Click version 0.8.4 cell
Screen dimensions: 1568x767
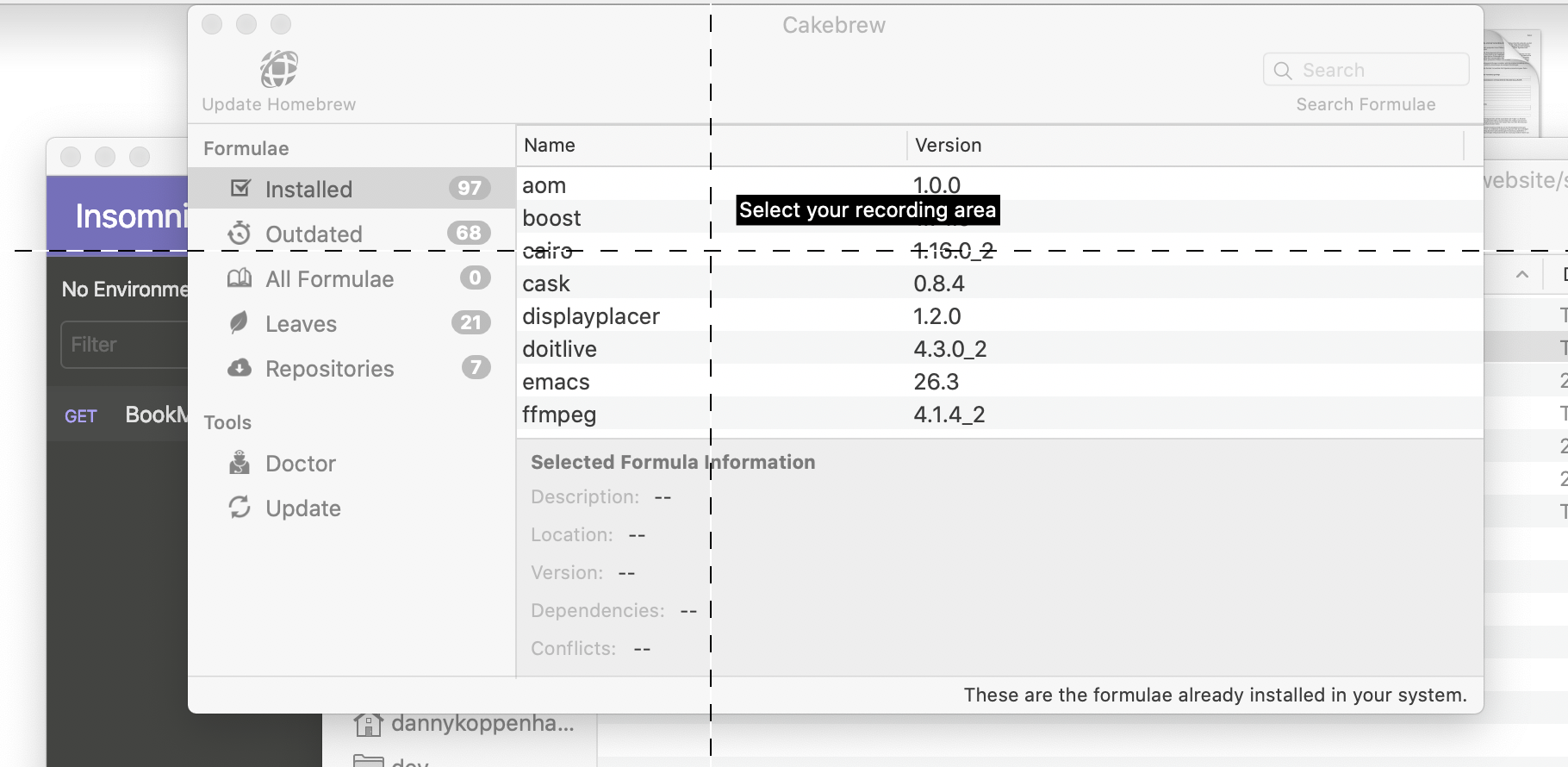(x=939, y=284)
